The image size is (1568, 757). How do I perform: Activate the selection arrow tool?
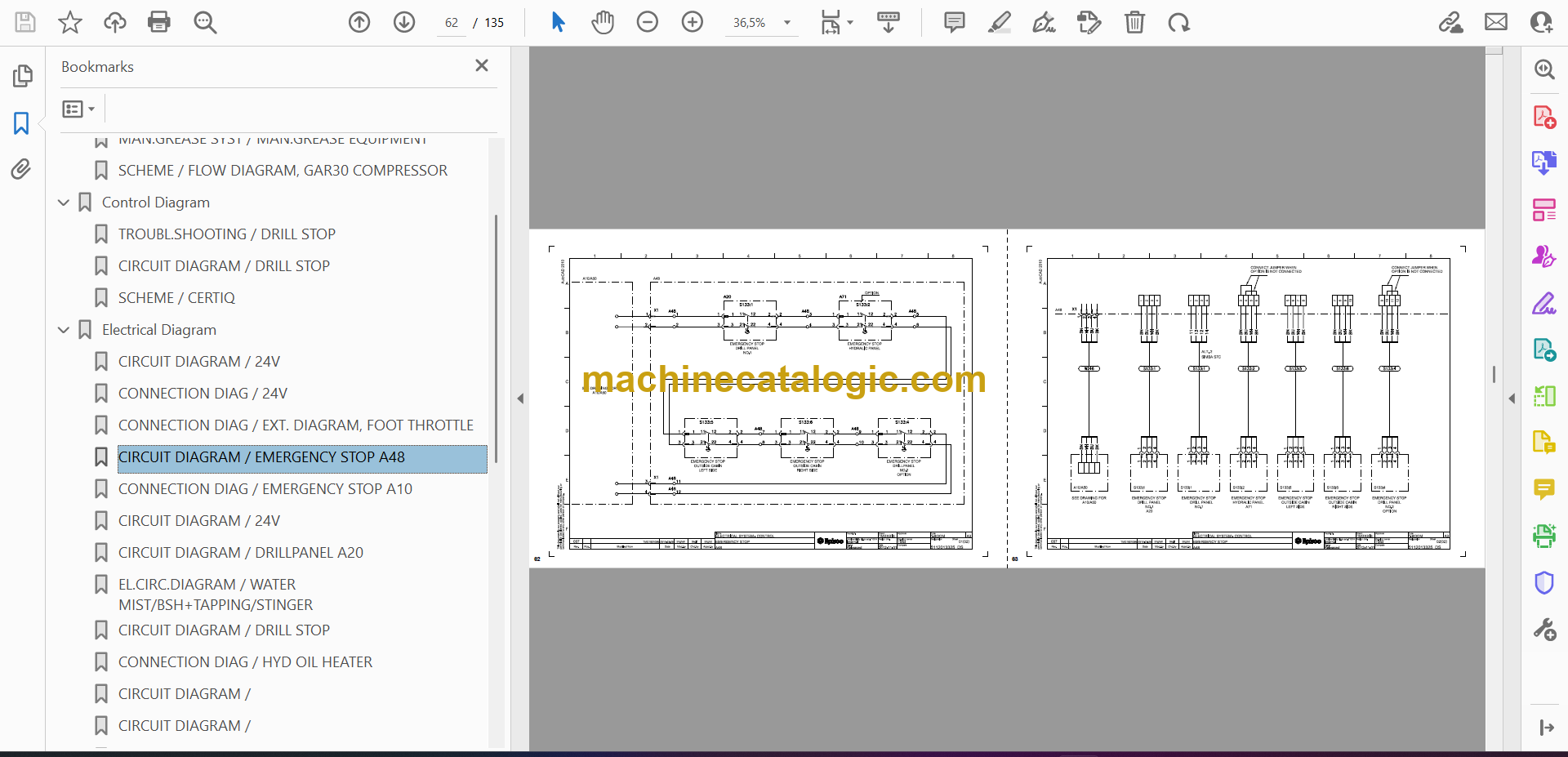point(558,22)
